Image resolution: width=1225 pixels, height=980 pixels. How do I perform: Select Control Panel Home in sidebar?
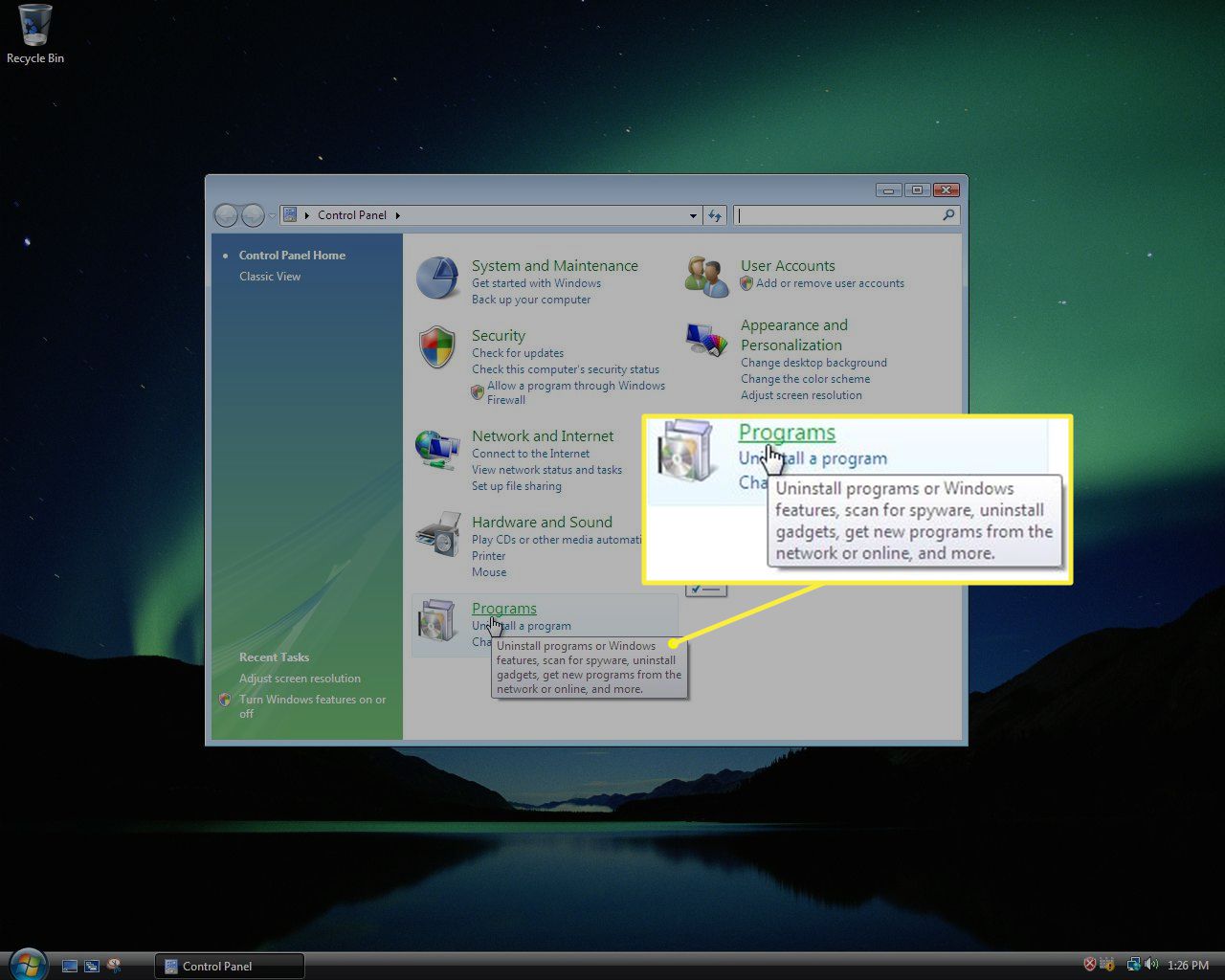pos(292,256)
